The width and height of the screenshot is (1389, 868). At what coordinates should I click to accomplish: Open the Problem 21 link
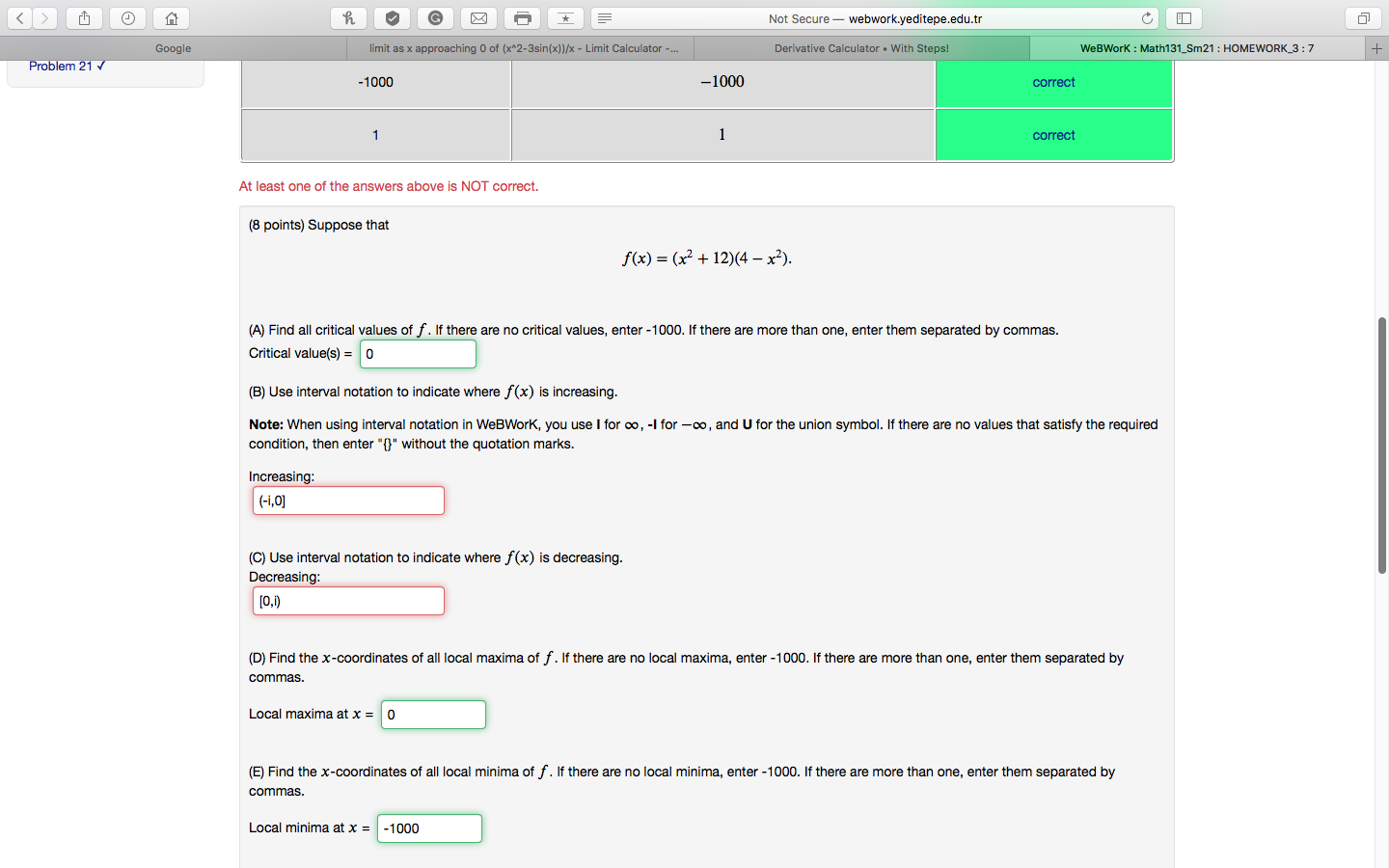(59, 66)
